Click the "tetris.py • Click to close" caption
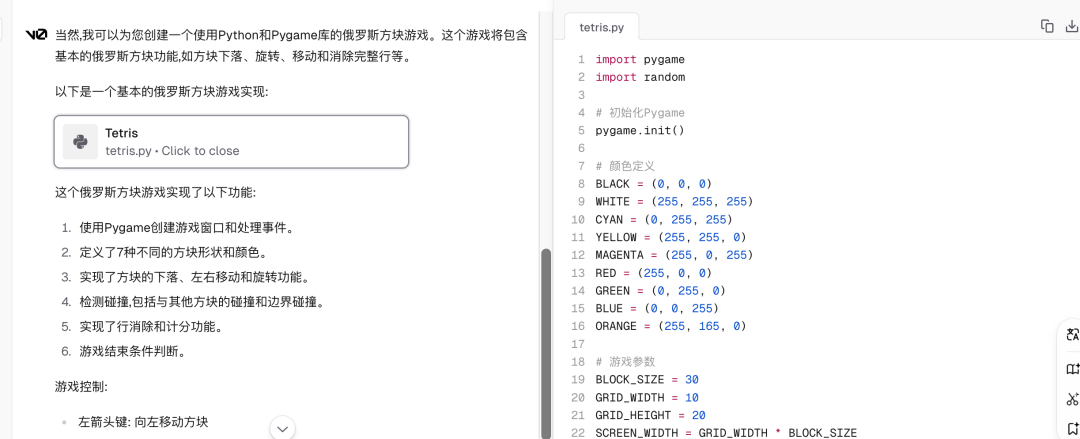The image size is (1080, 439). pos(172,151)
